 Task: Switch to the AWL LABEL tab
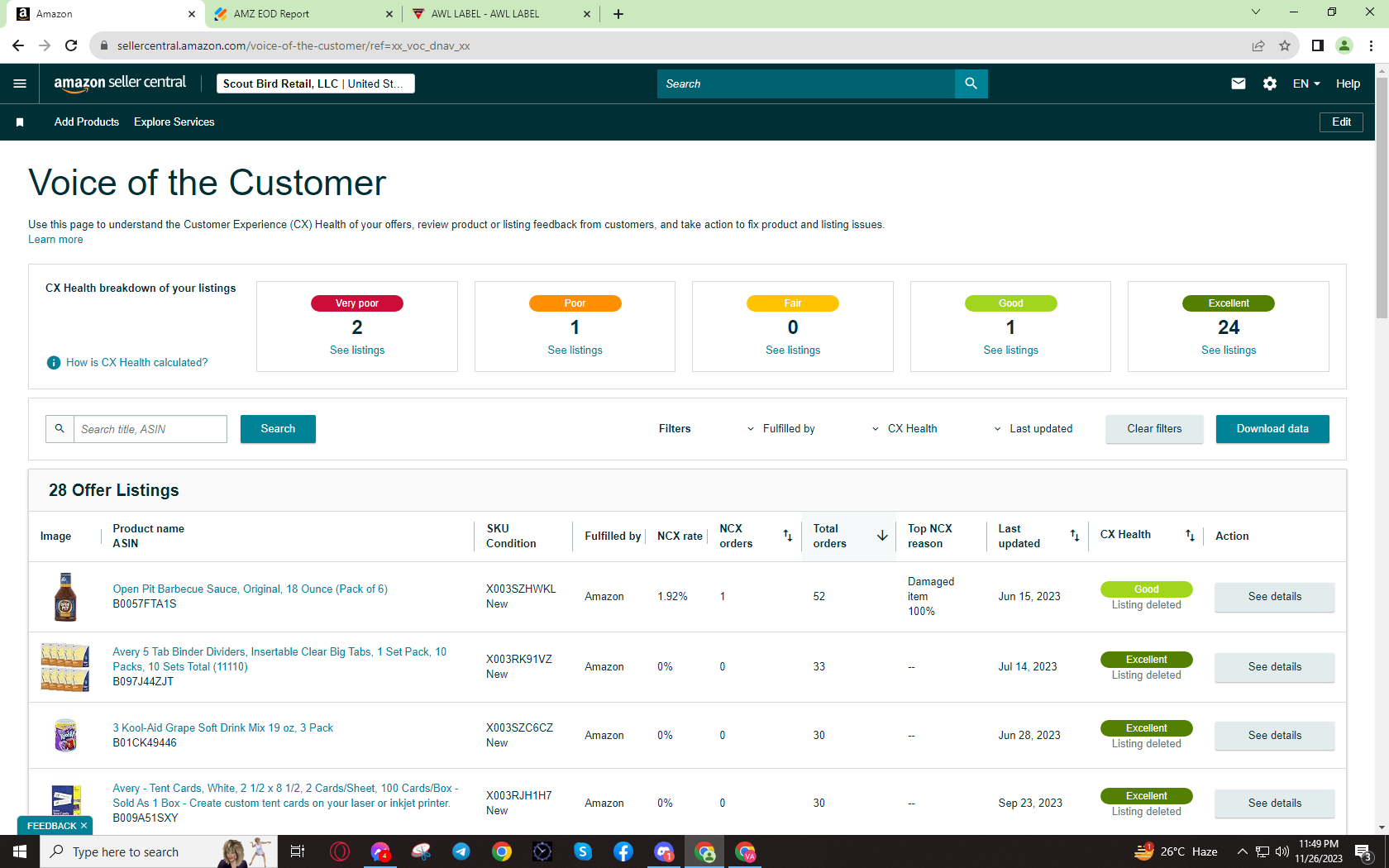click(501, 14)
